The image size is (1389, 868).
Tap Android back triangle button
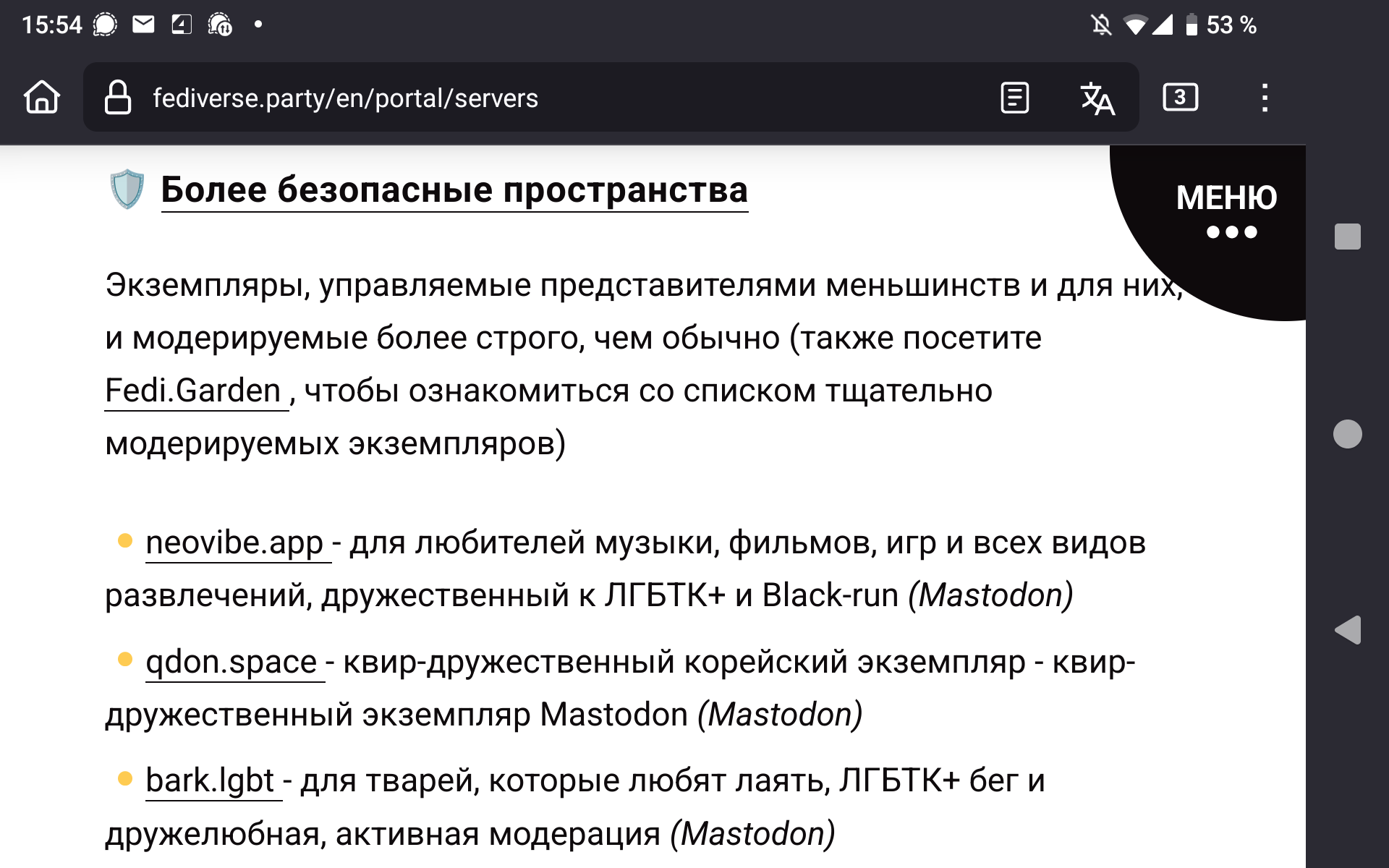coord(1347,630)
